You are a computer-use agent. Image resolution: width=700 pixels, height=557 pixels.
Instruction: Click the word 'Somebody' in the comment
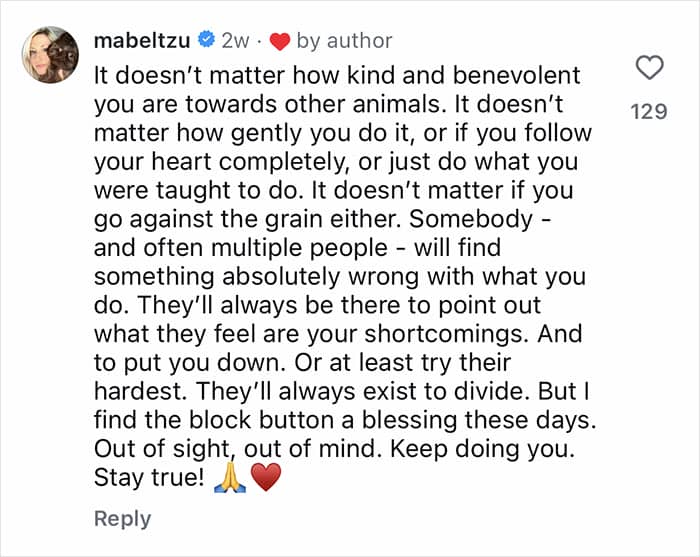pyautogui.click(x=471, y=219)
